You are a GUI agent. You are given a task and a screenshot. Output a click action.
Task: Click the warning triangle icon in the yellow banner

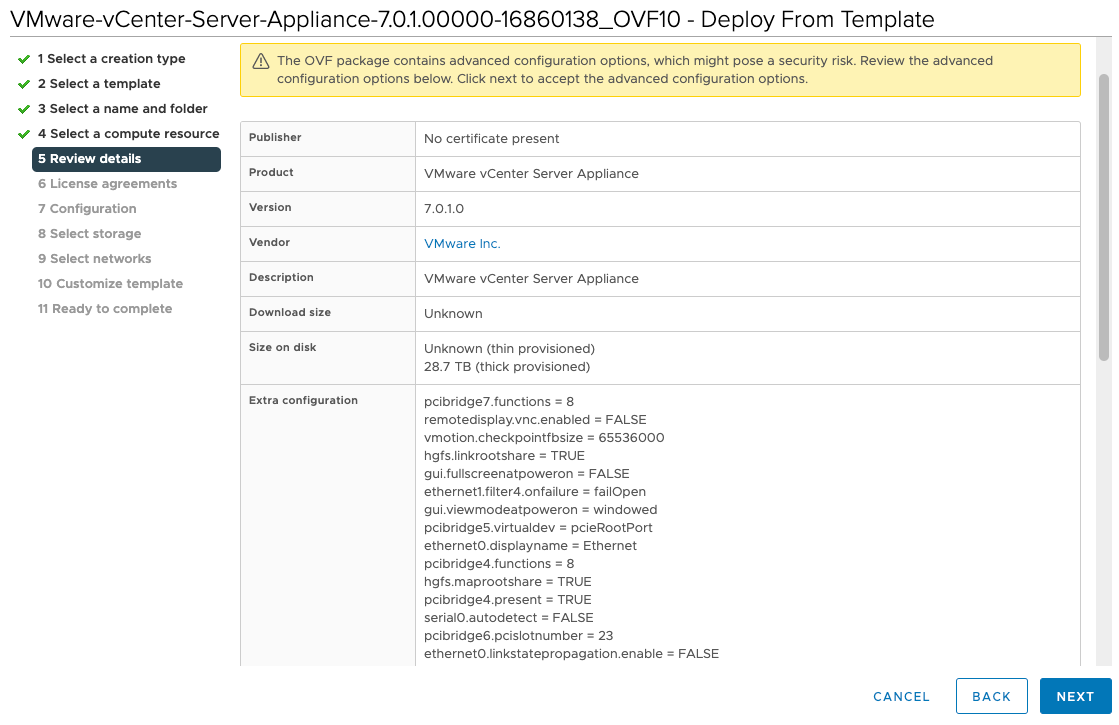pos(261,61)
